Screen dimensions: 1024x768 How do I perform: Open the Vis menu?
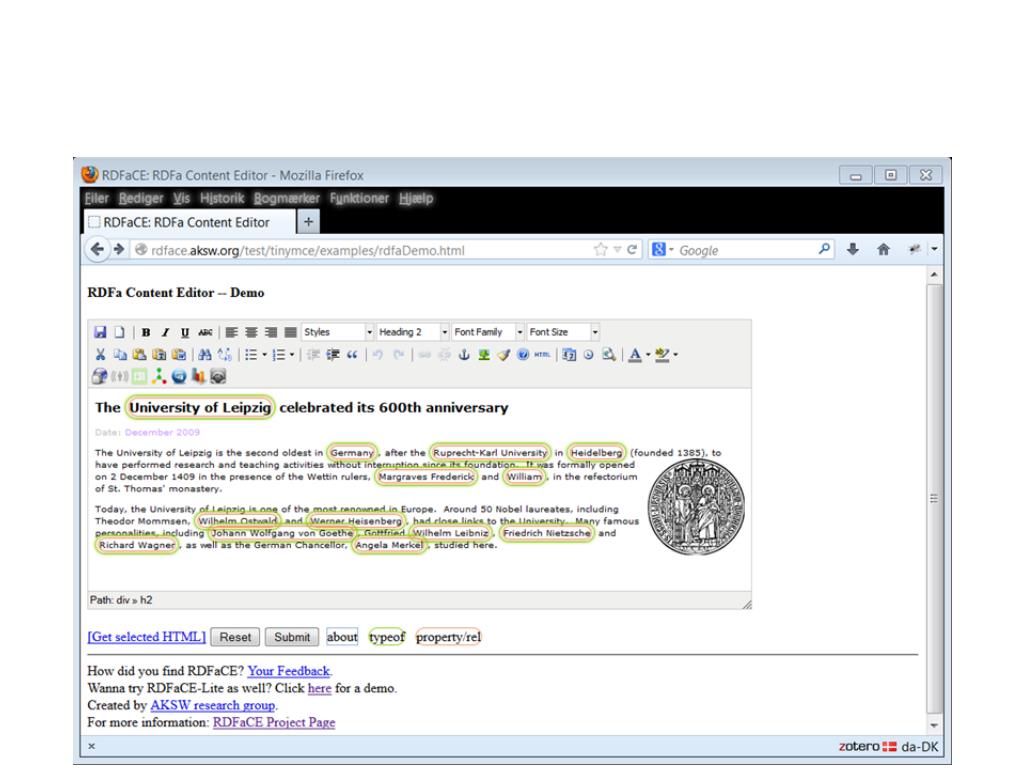(x=182, y=199)
